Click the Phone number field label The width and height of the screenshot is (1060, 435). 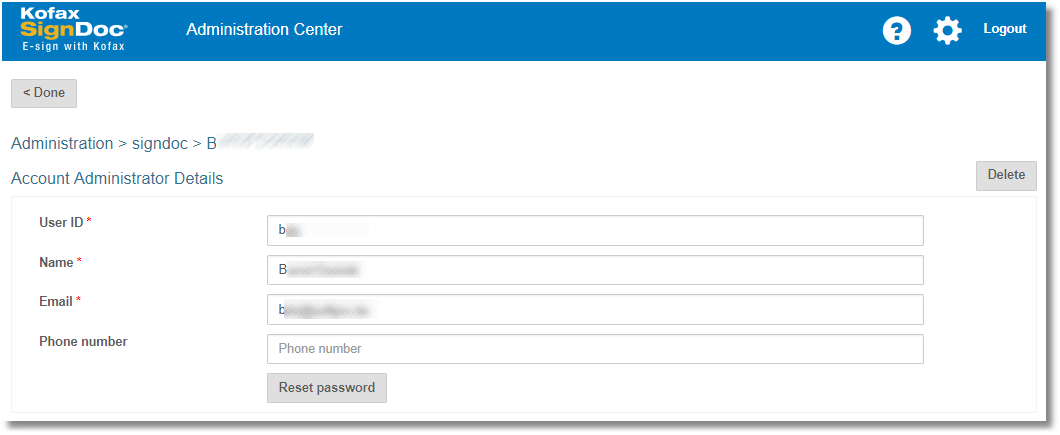click(x=83, y=342)
